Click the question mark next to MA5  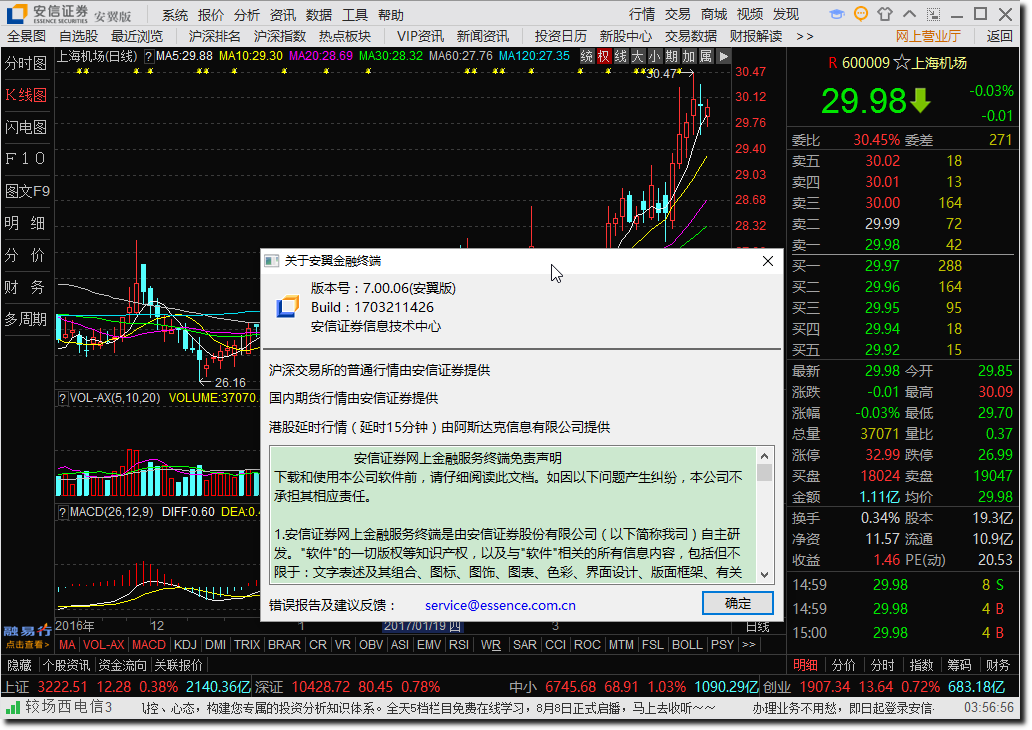[x=148, y=57]
